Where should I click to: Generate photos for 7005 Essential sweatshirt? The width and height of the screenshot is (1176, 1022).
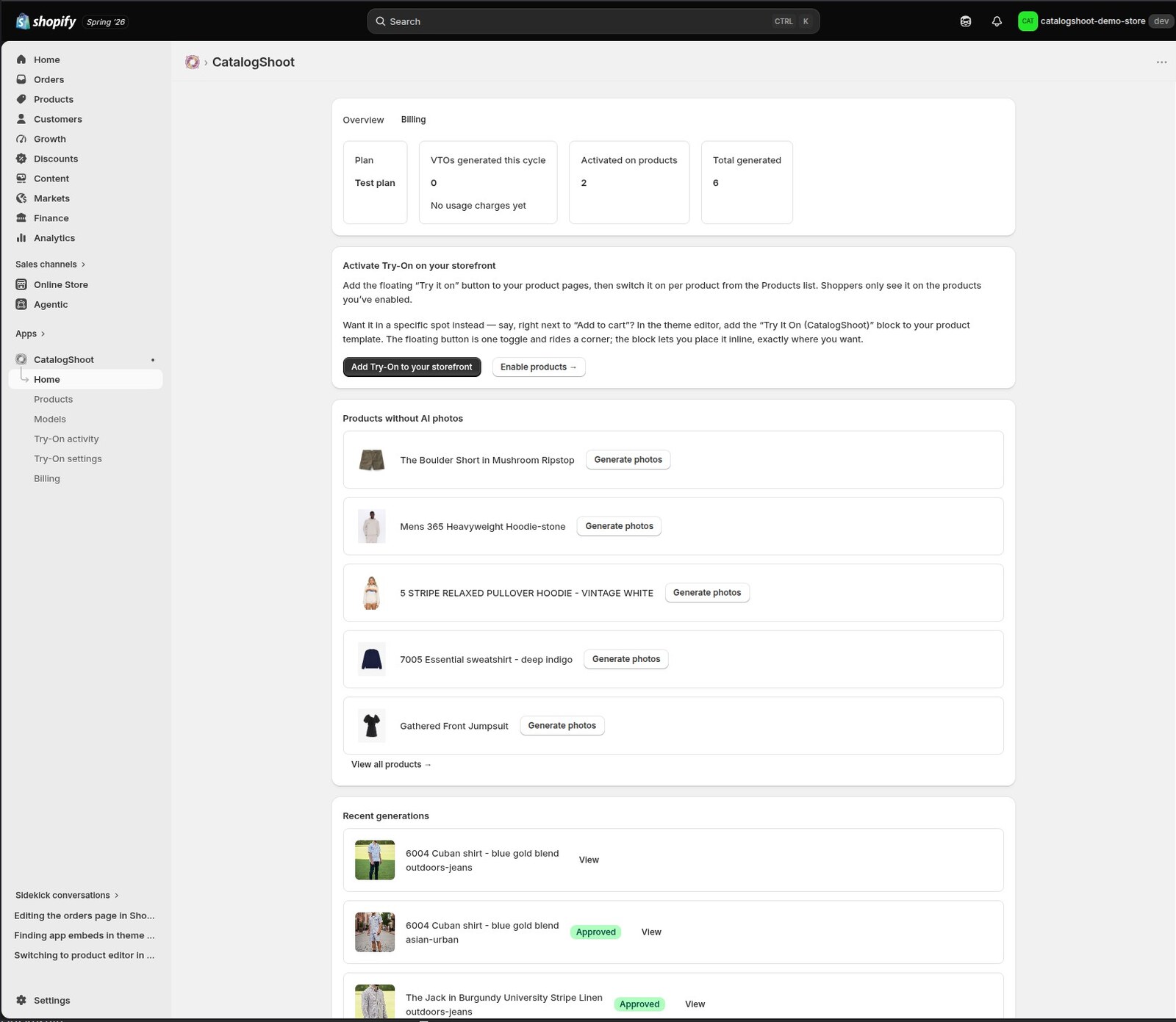pos(626,659)
